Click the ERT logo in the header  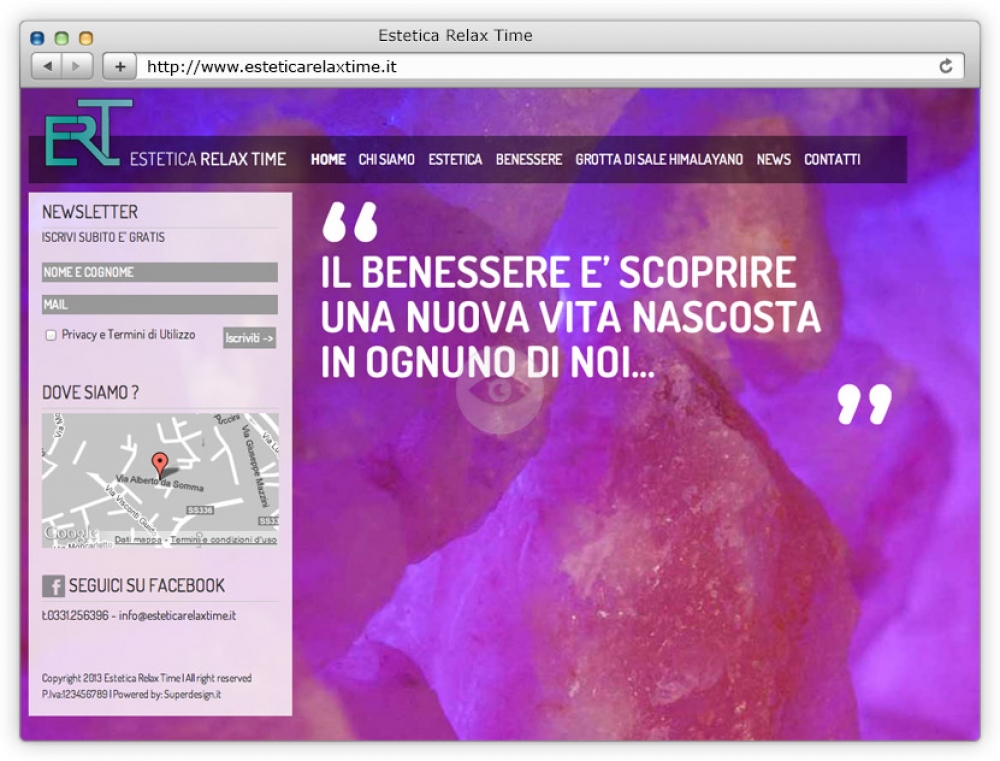point(87,133)
